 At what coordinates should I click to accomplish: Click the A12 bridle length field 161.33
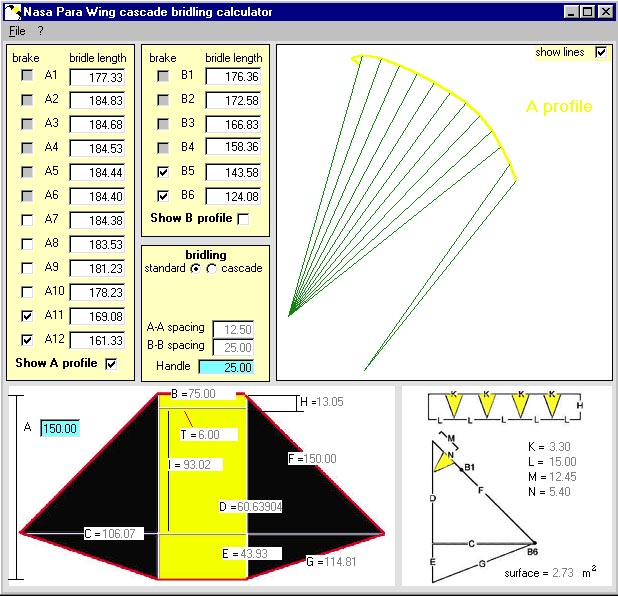[97, 340]
